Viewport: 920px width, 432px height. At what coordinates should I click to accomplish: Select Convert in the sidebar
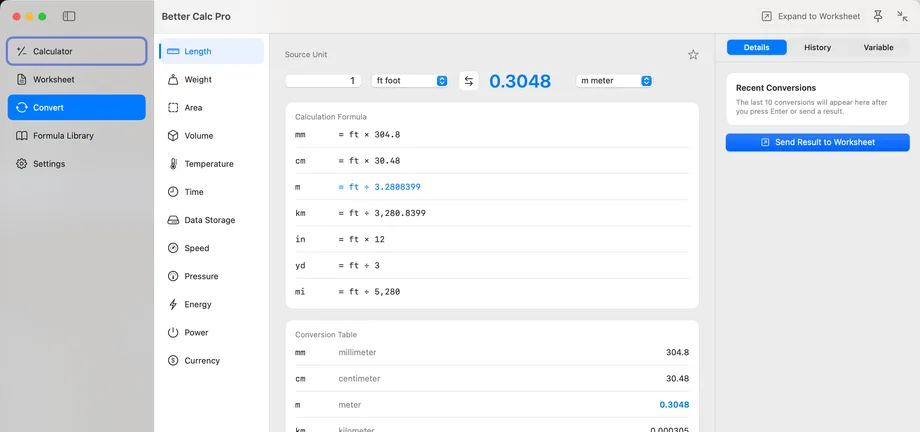76,107
